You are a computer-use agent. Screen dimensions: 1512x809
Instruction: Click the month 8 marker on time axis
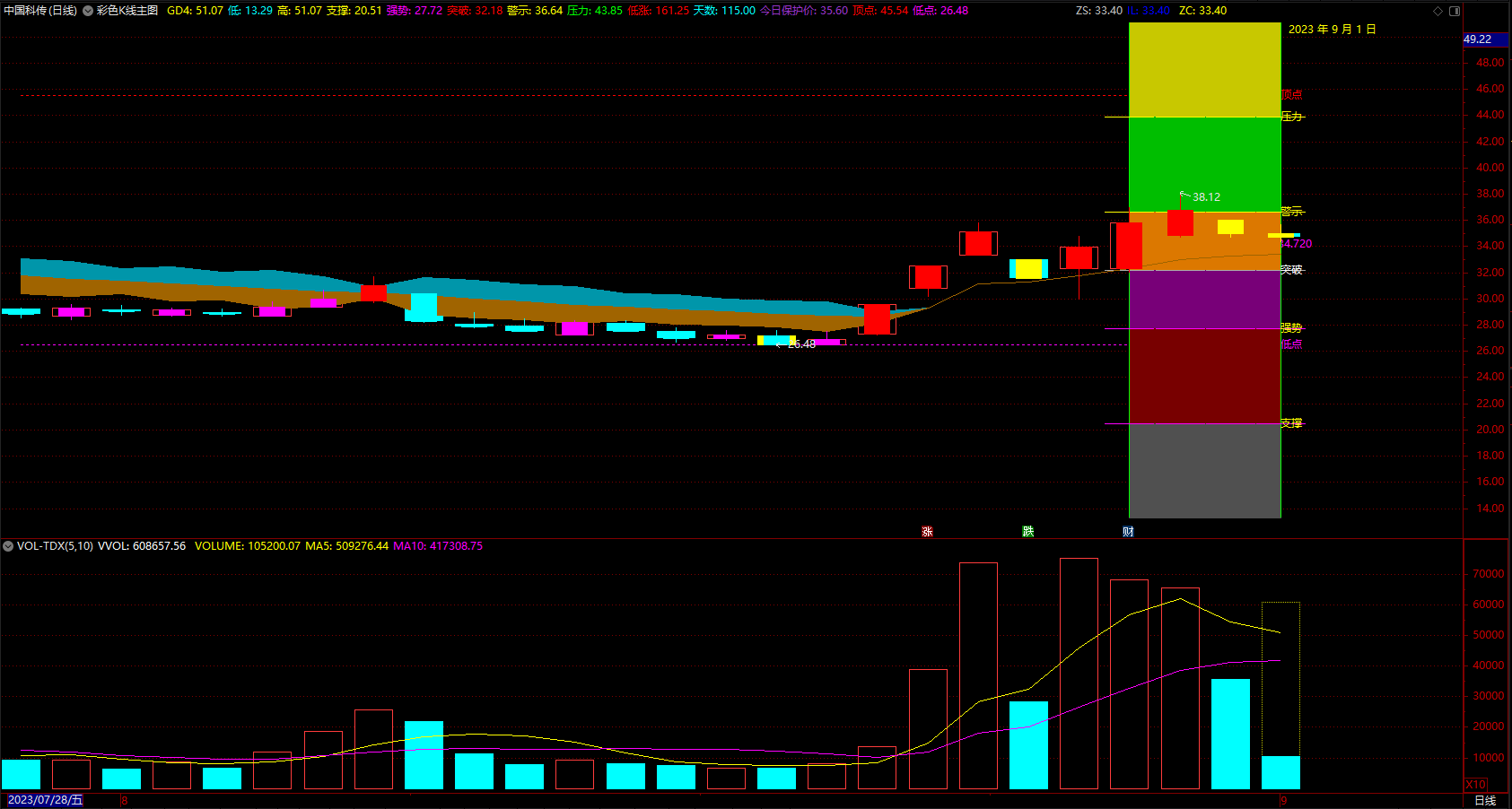124,800
